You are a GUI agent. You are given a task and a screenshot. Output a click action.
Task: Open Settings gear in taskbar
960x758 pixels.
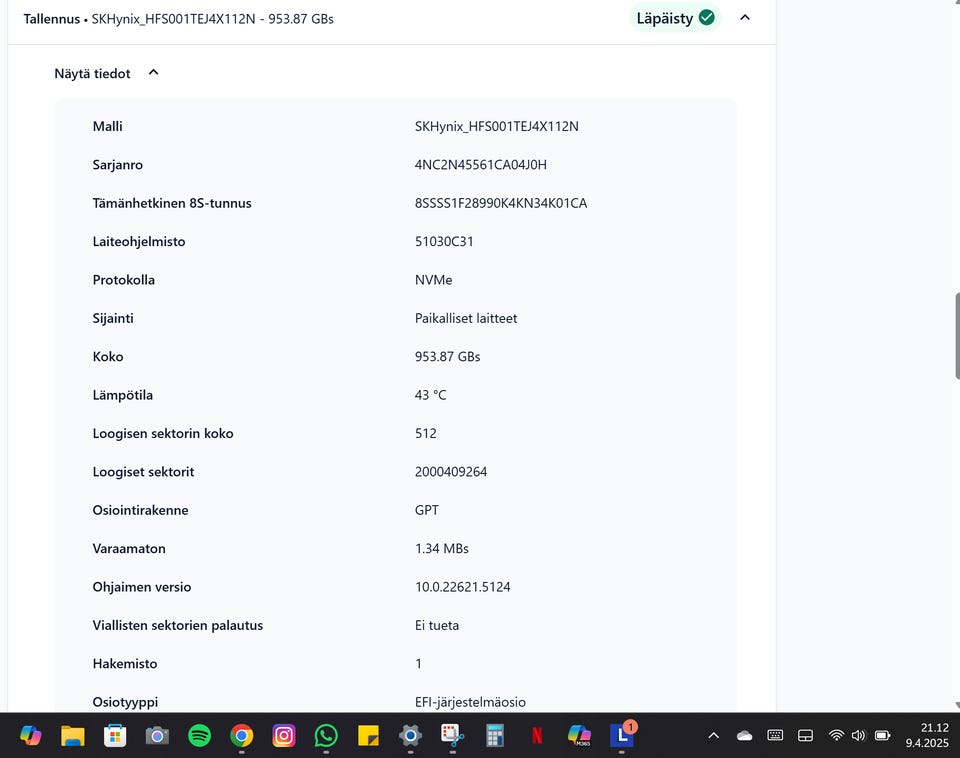(x=410, y=735)
